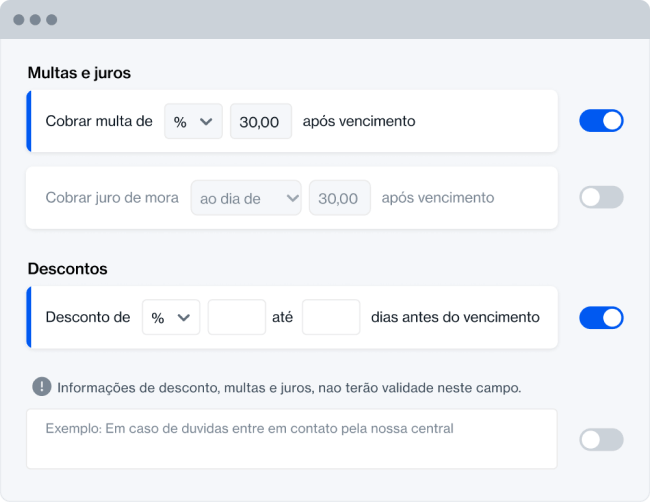
Task: Click the exclamation info icon above the text area
Action: tap(42, 386)
